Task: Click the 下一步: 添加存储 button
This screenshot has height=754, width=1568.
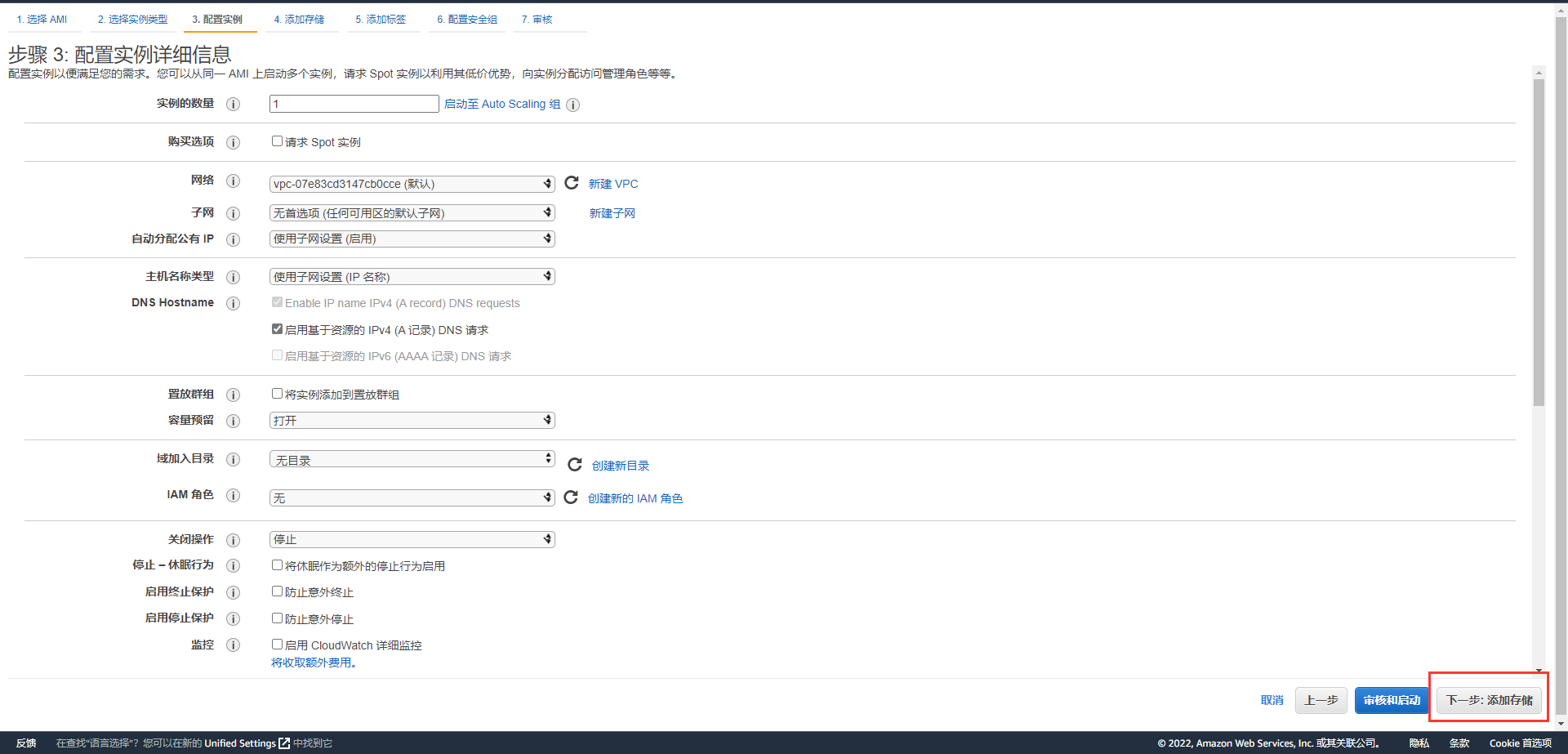Action: (1489, 700)
